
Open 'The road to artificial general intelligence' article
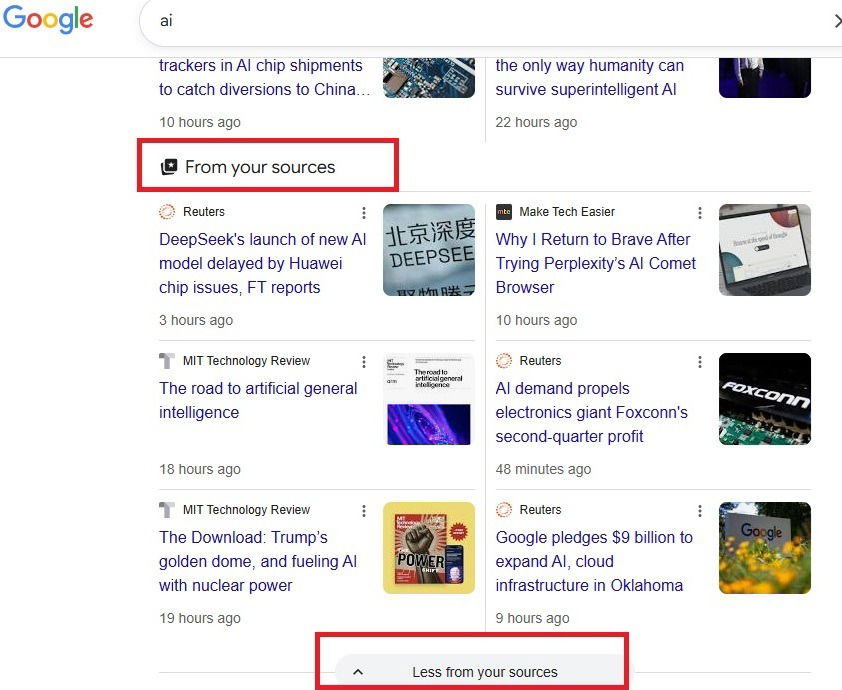pos(258,400)
